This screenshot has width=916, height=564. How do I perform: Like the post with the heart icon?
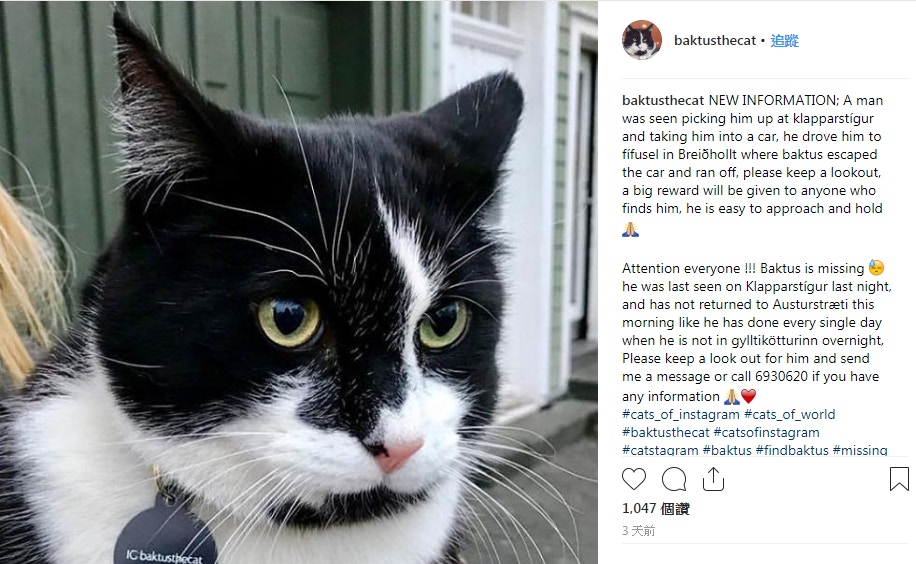[634, 479]
